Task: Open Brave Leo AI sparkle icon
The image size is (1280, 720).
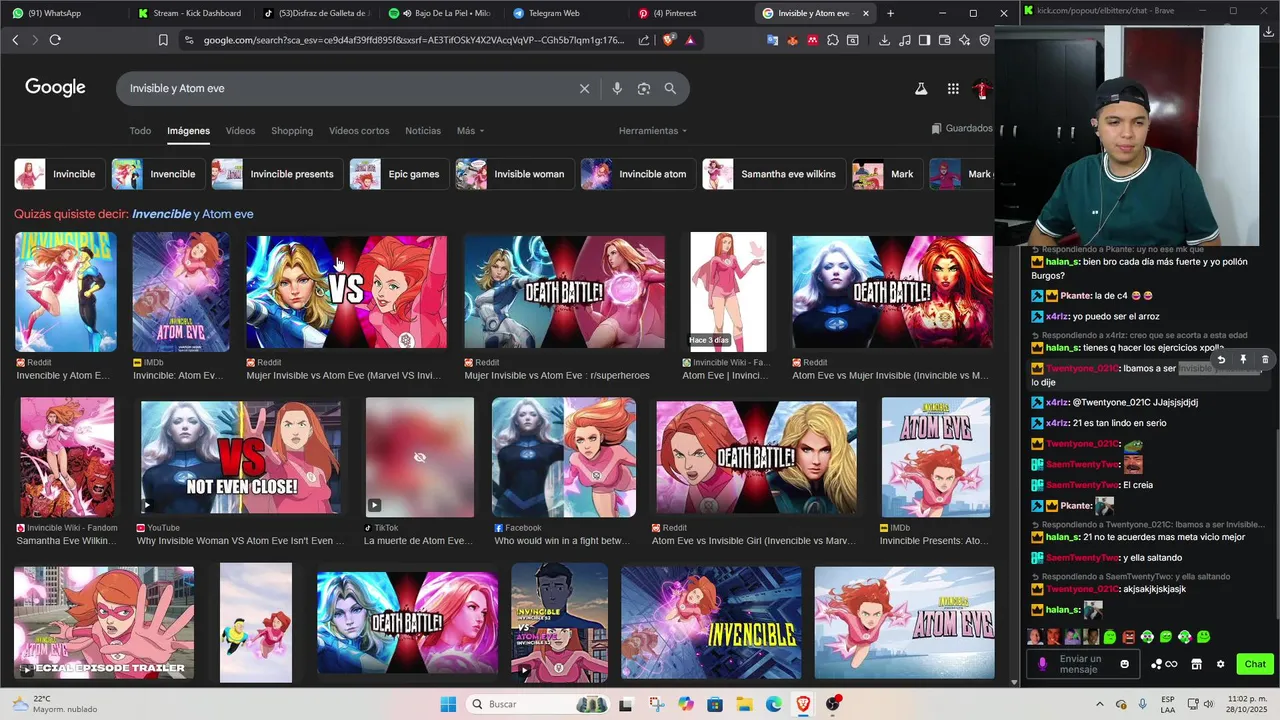Action: point(965,40)
